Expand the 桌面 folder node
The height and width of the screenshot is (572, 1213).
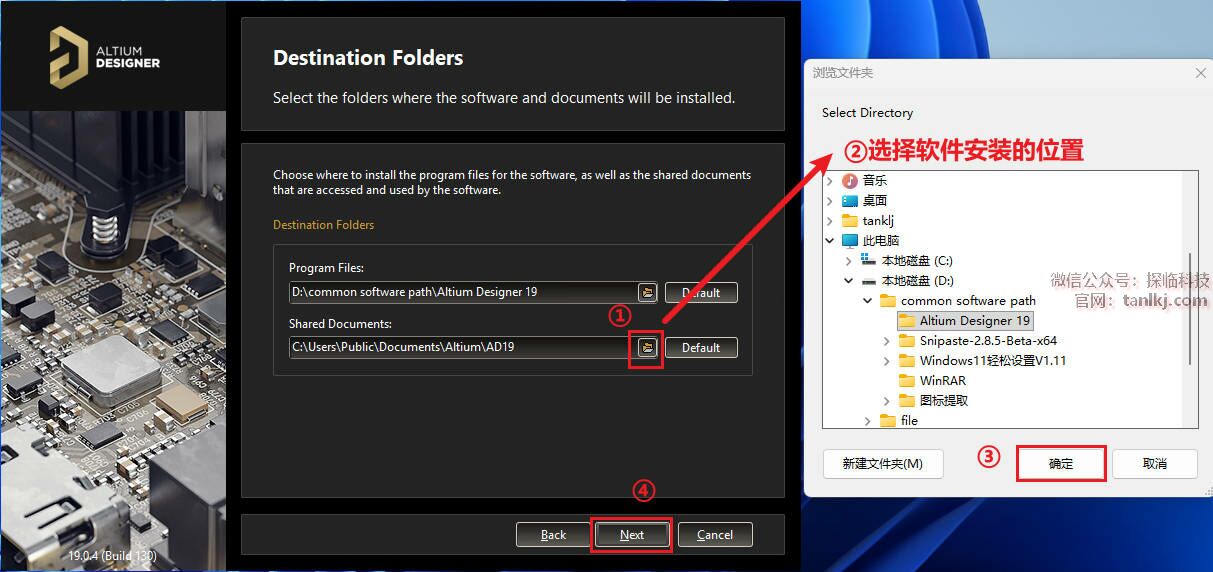click(x=830, y=201)
